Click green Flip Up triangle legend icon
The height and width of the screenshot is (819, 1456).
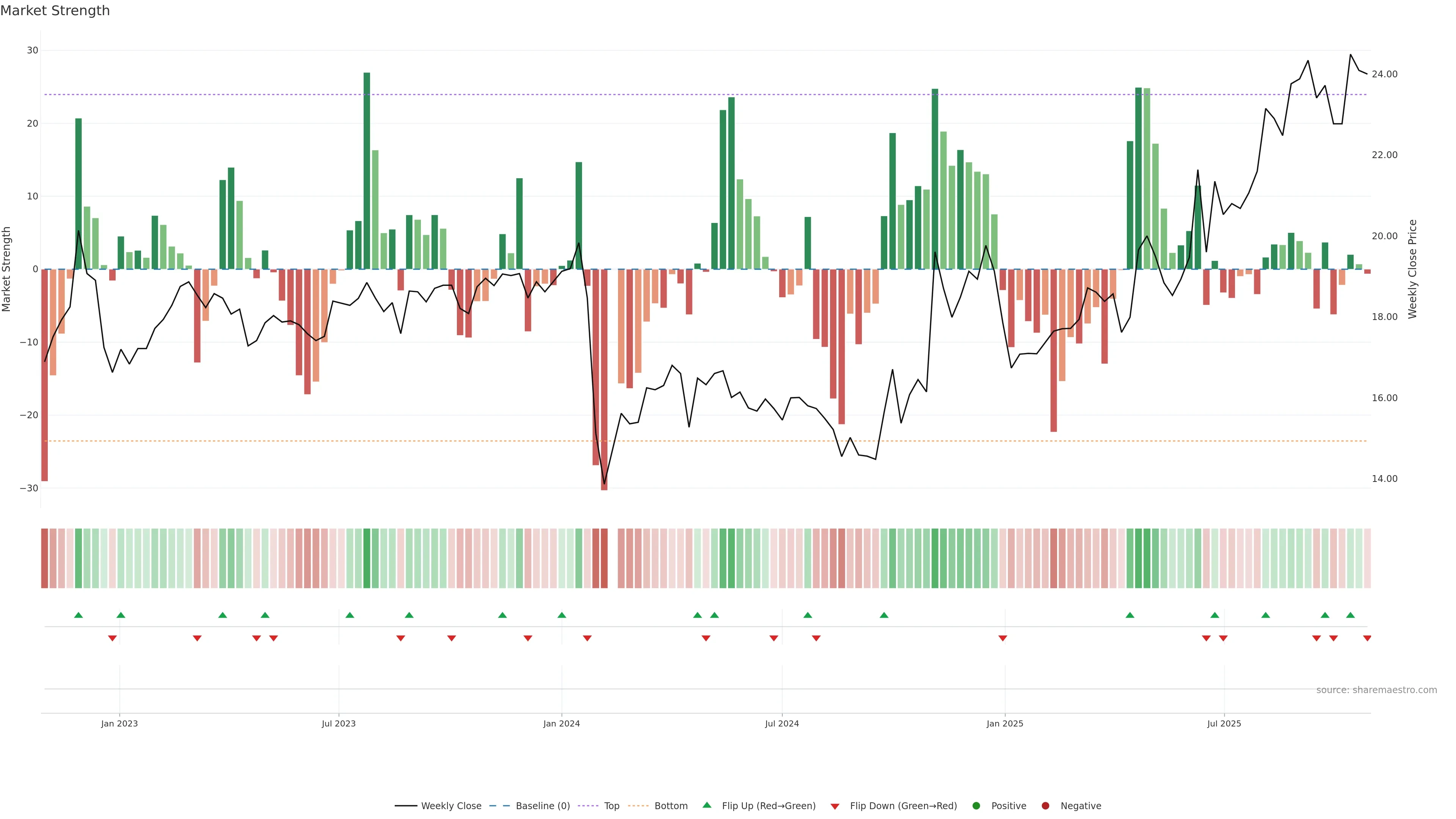click(706, 805)
